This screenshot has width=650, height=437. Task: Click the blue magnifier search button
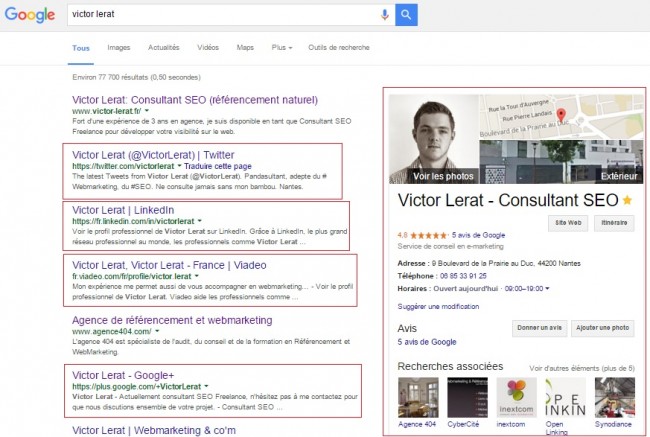(406, 15)
